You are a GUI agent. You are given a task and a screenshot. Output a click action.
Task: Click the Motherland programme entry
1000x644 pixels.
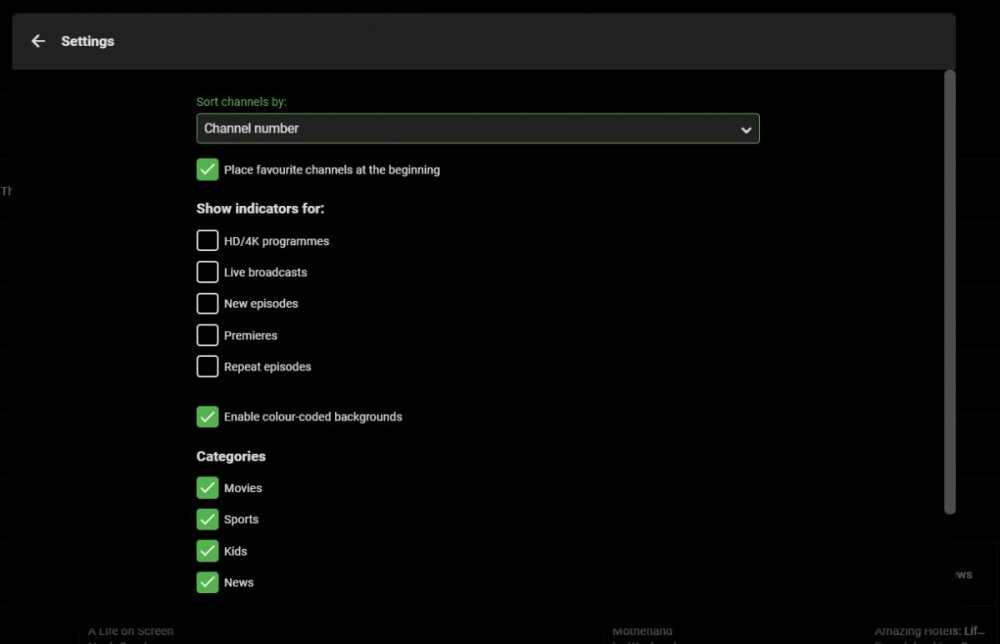point(641,631)
